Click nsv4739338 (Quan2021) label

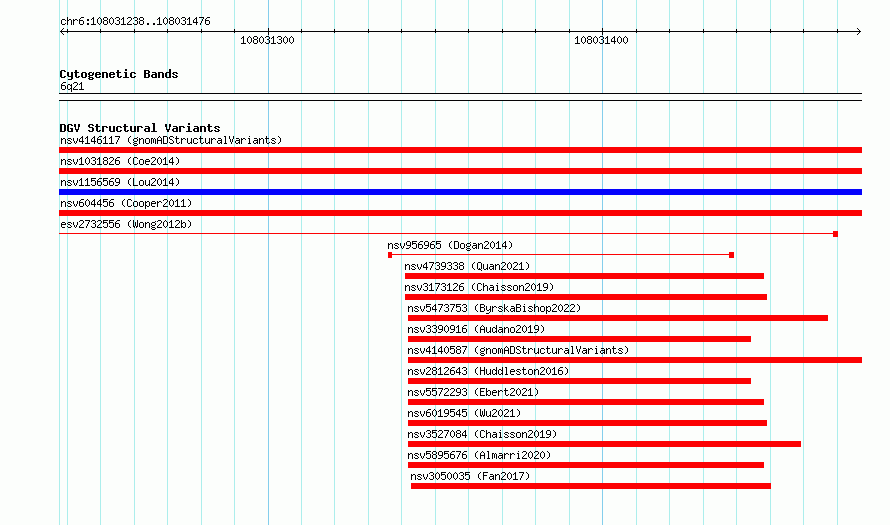click(x=467, y=266)
